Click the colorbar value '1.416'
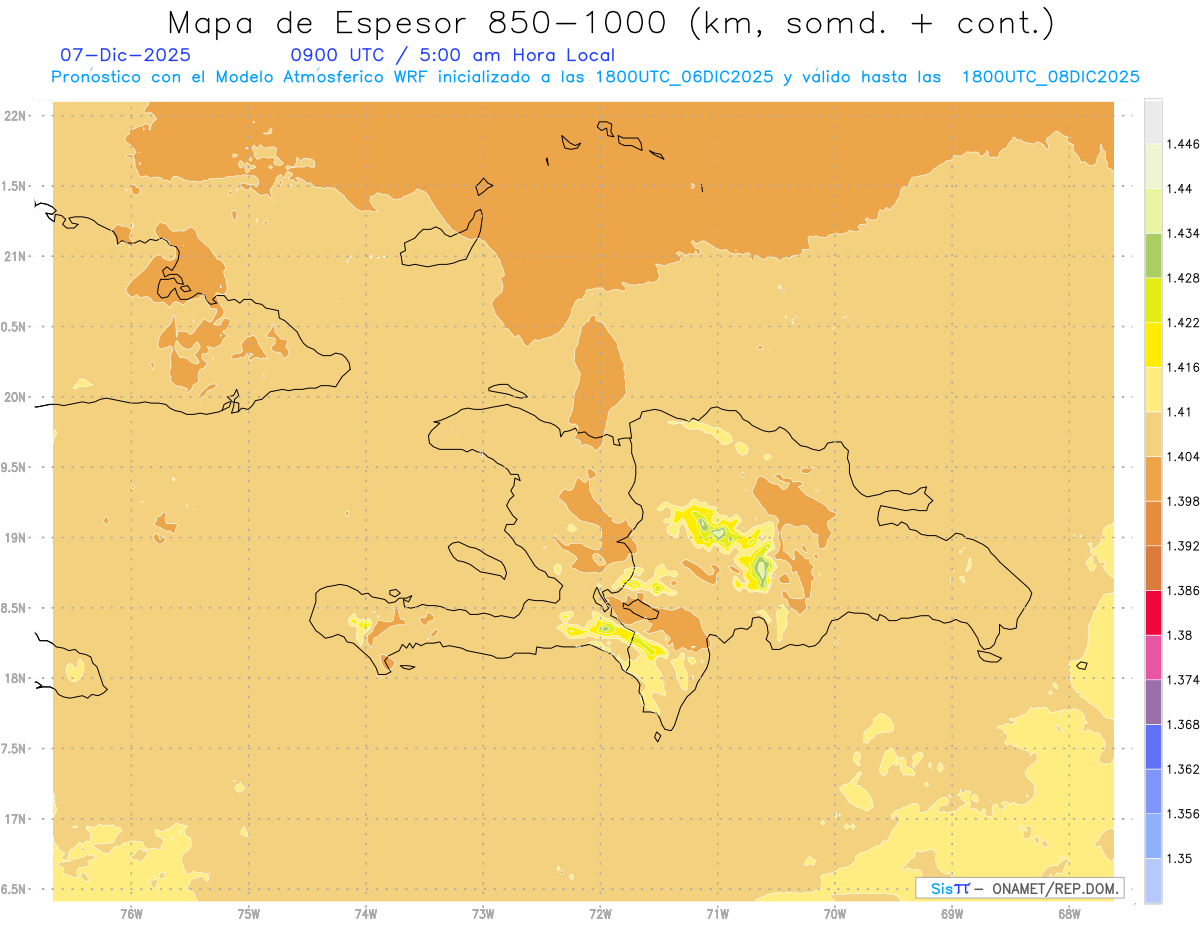The image size is (1200, 927). coord(1183,367)
